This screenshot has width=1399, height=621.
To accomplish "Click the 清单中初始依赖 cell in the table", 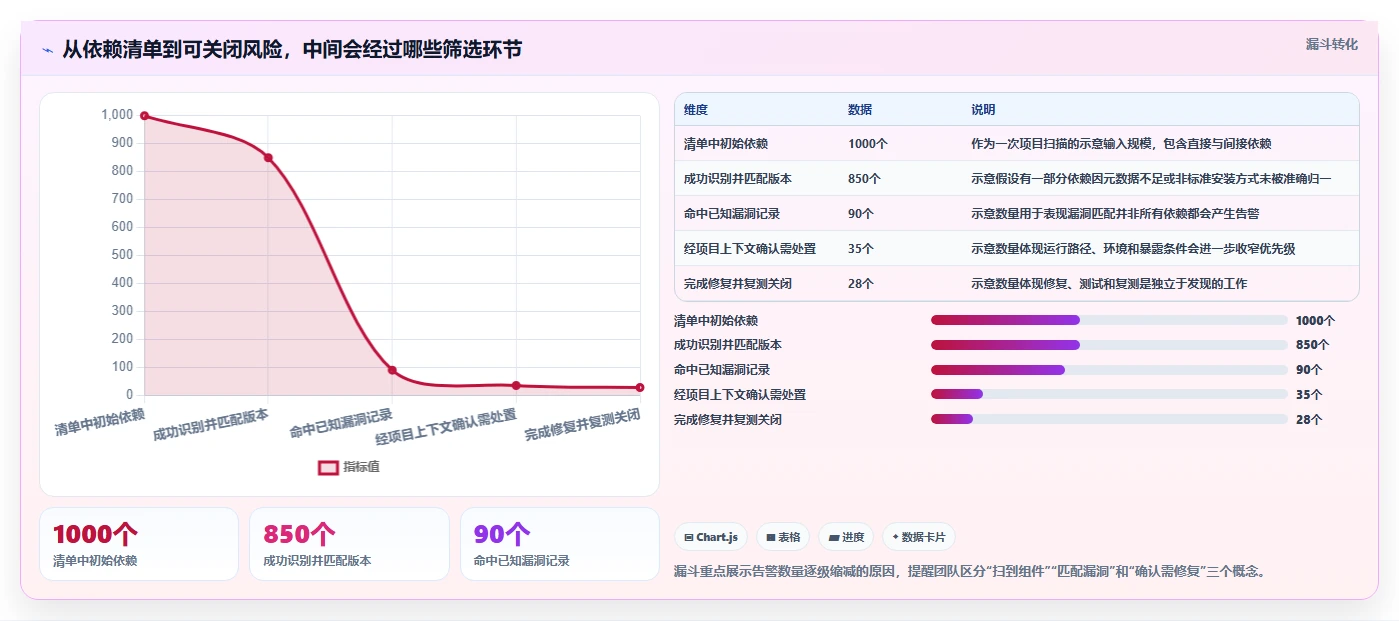I will pos(726,143).
